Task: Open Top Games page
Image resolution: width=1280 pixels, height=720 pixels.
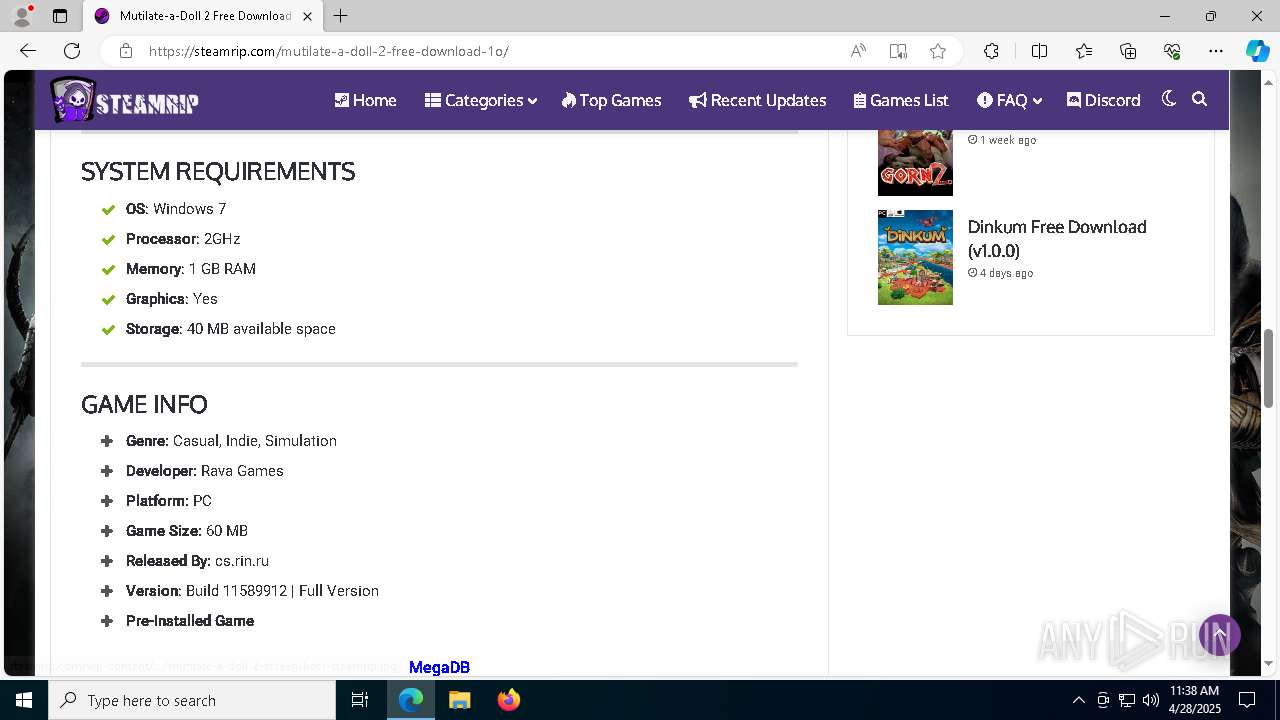Action: pyautogui.click(x=611, y=100)
